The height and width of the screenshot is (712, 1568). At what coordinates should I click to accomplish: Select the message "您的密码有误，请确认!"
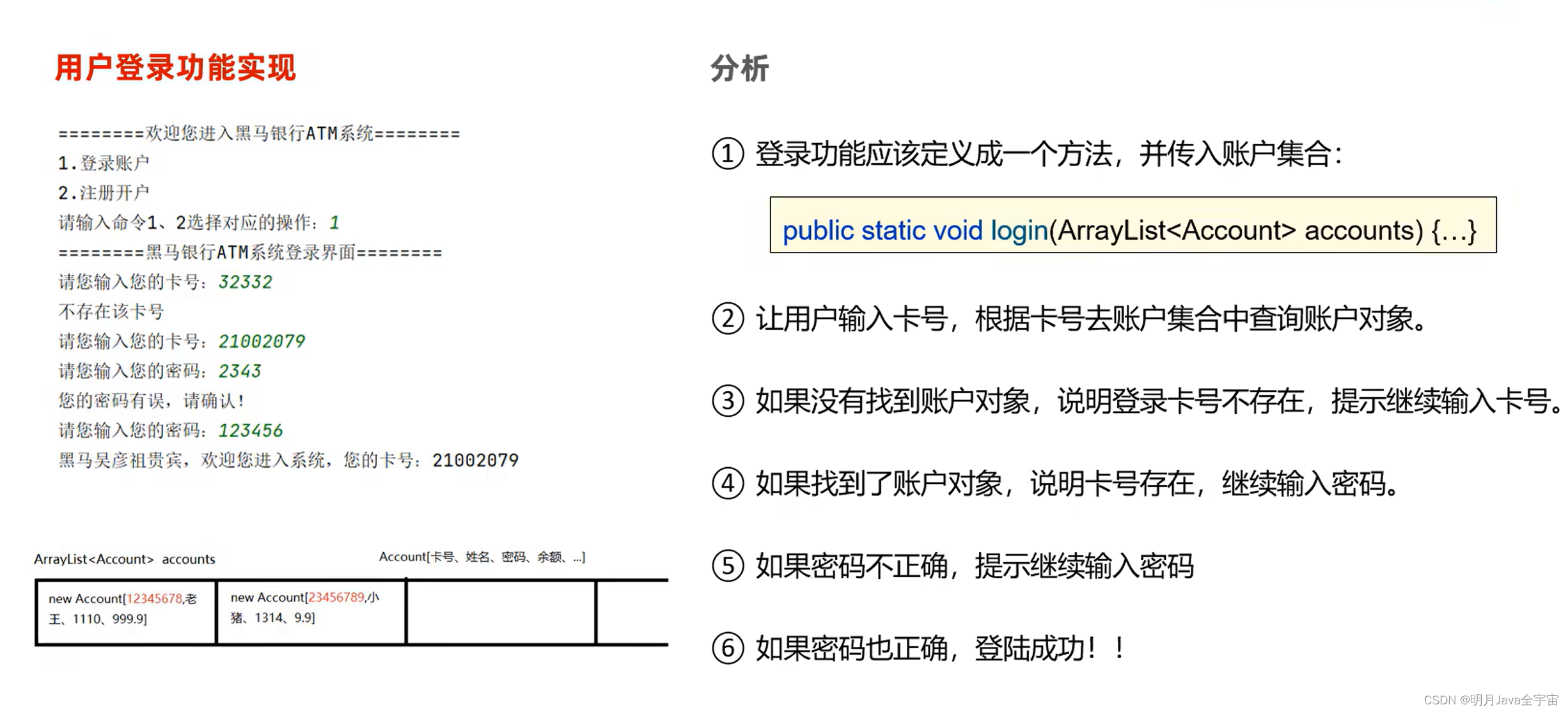click(152, 401)
